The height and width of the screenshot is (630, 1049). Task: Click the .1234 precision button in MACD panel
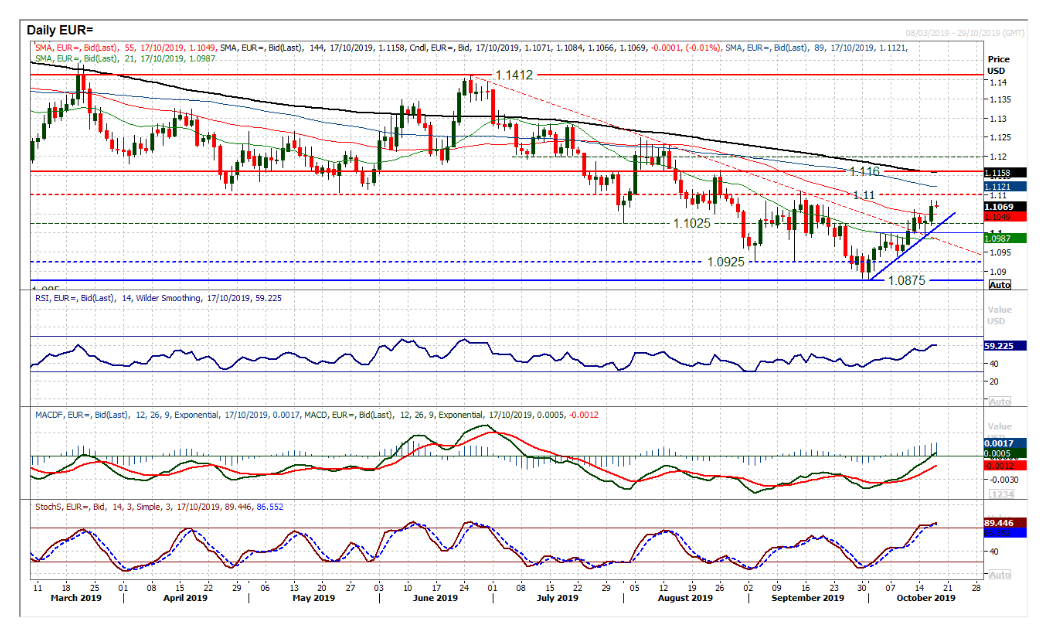tap(999, 493)
